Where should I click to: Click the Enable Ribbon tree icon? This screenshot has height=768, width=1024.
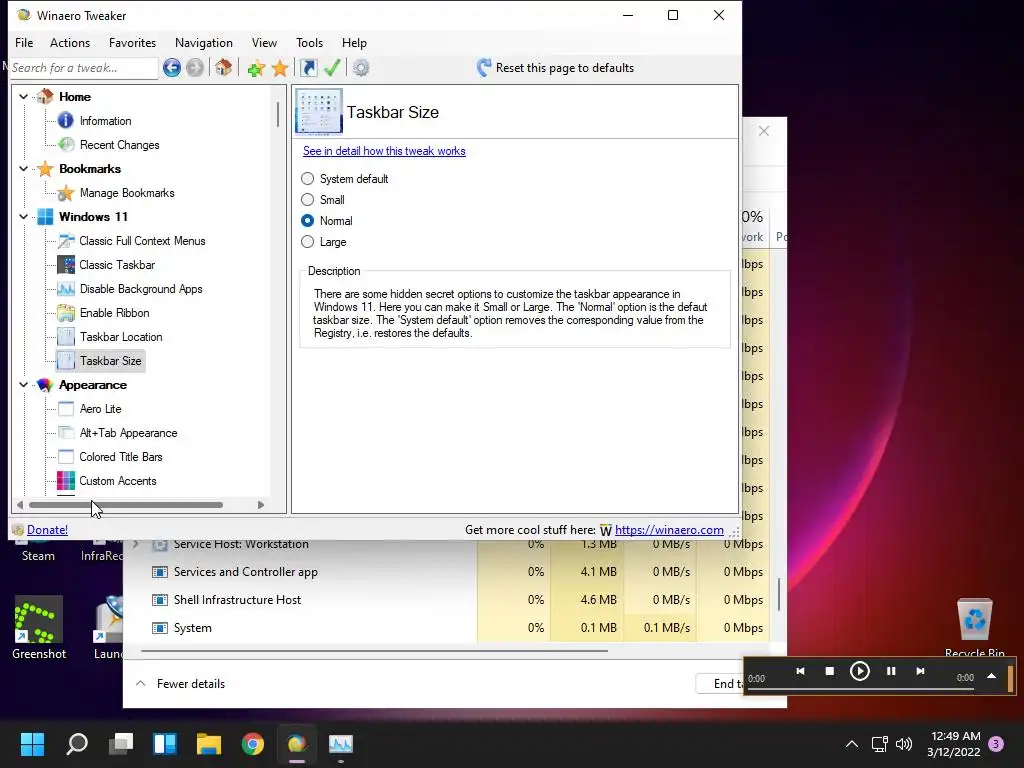click(66, 313)
